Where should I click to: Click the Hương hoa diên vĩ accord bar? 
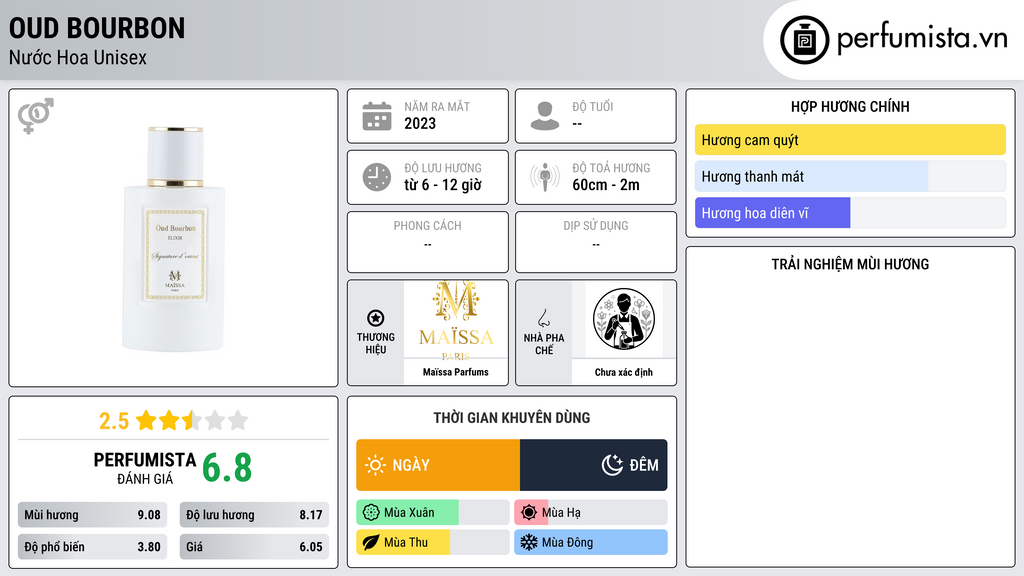click(850, 213)
